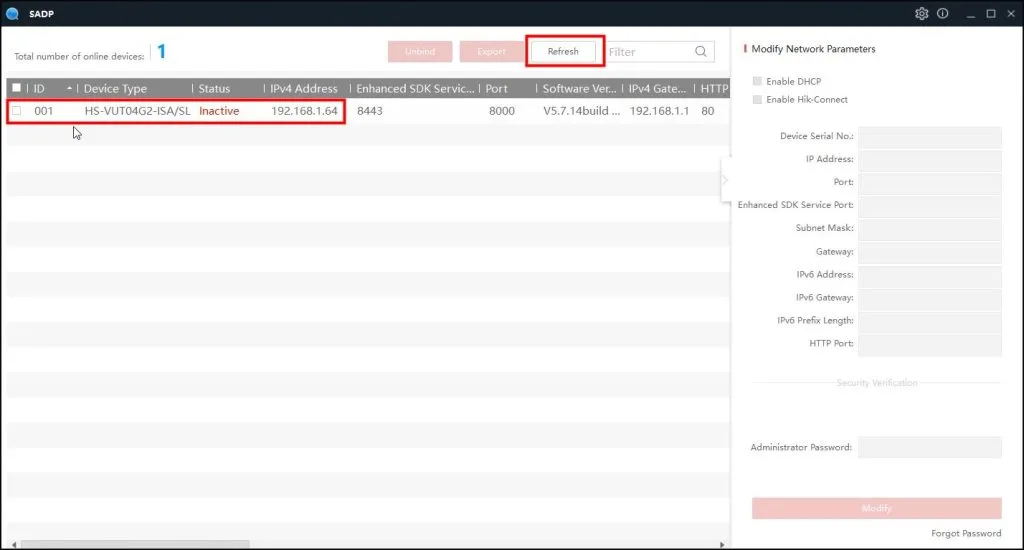Click the HTTP Port input field
1024x550 pixels.
[929, 344]
